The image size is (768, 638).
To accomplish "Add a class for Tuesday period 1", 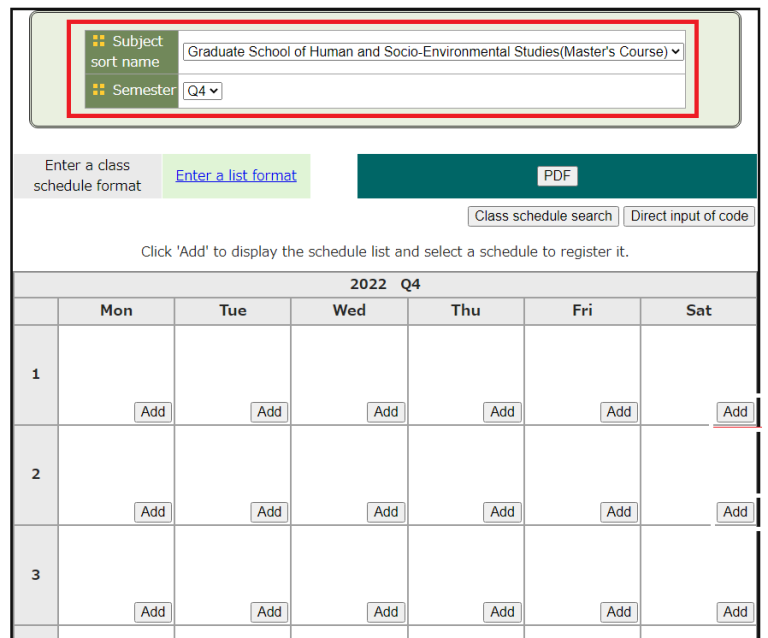I will pos(269,412).
